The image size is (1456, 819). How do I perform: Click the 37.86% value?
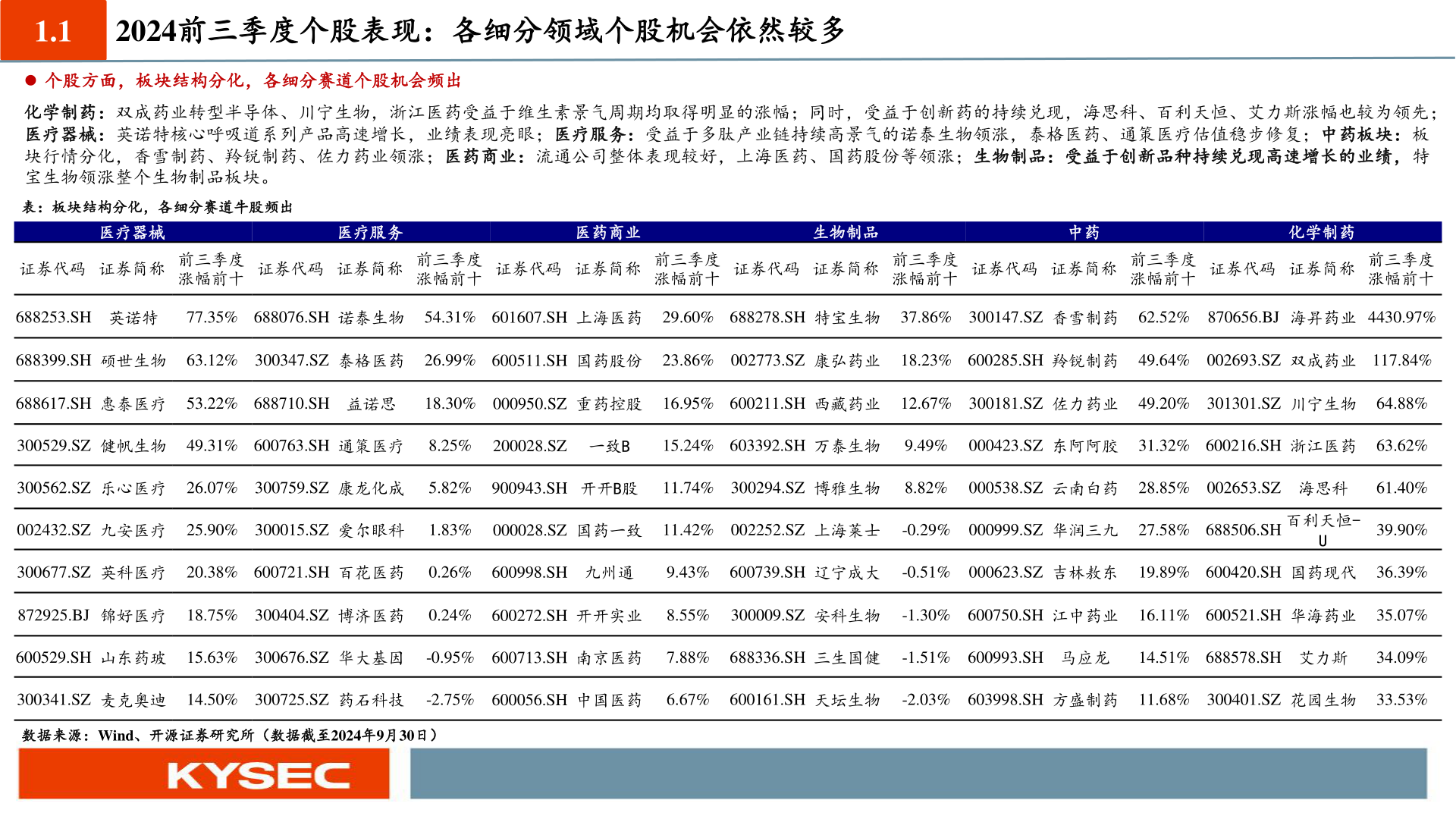[x=926, y=318]
